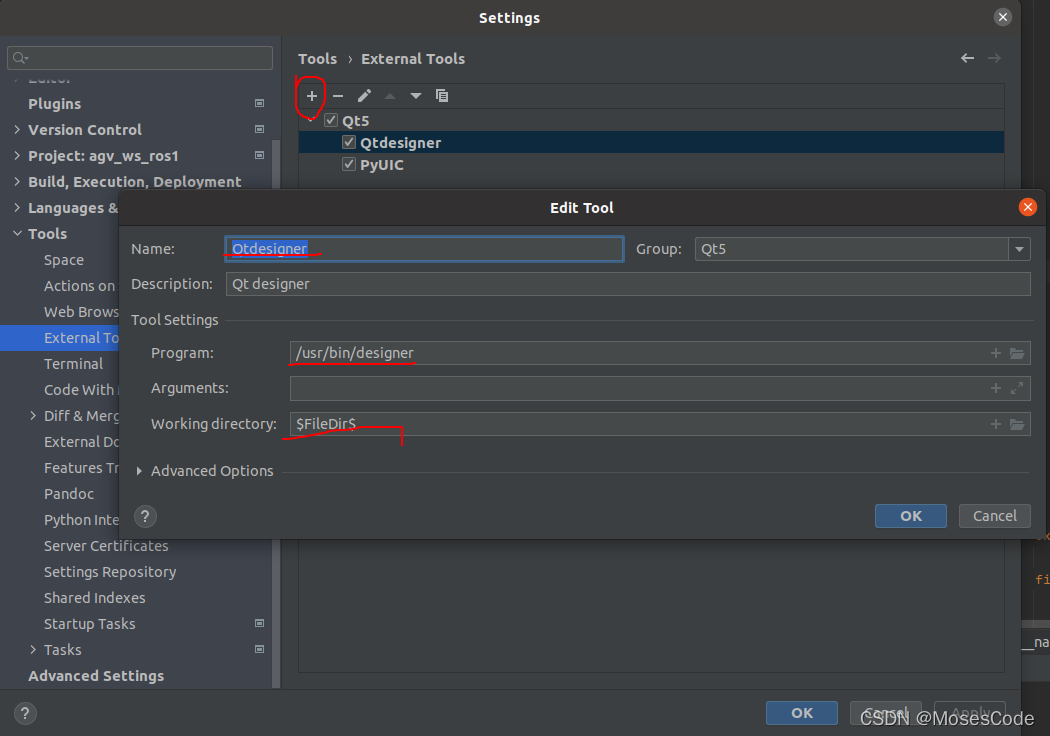Screen dimensions: 1050x736
Task: Open Terminal settings page
Action: (x=74, y=364)
